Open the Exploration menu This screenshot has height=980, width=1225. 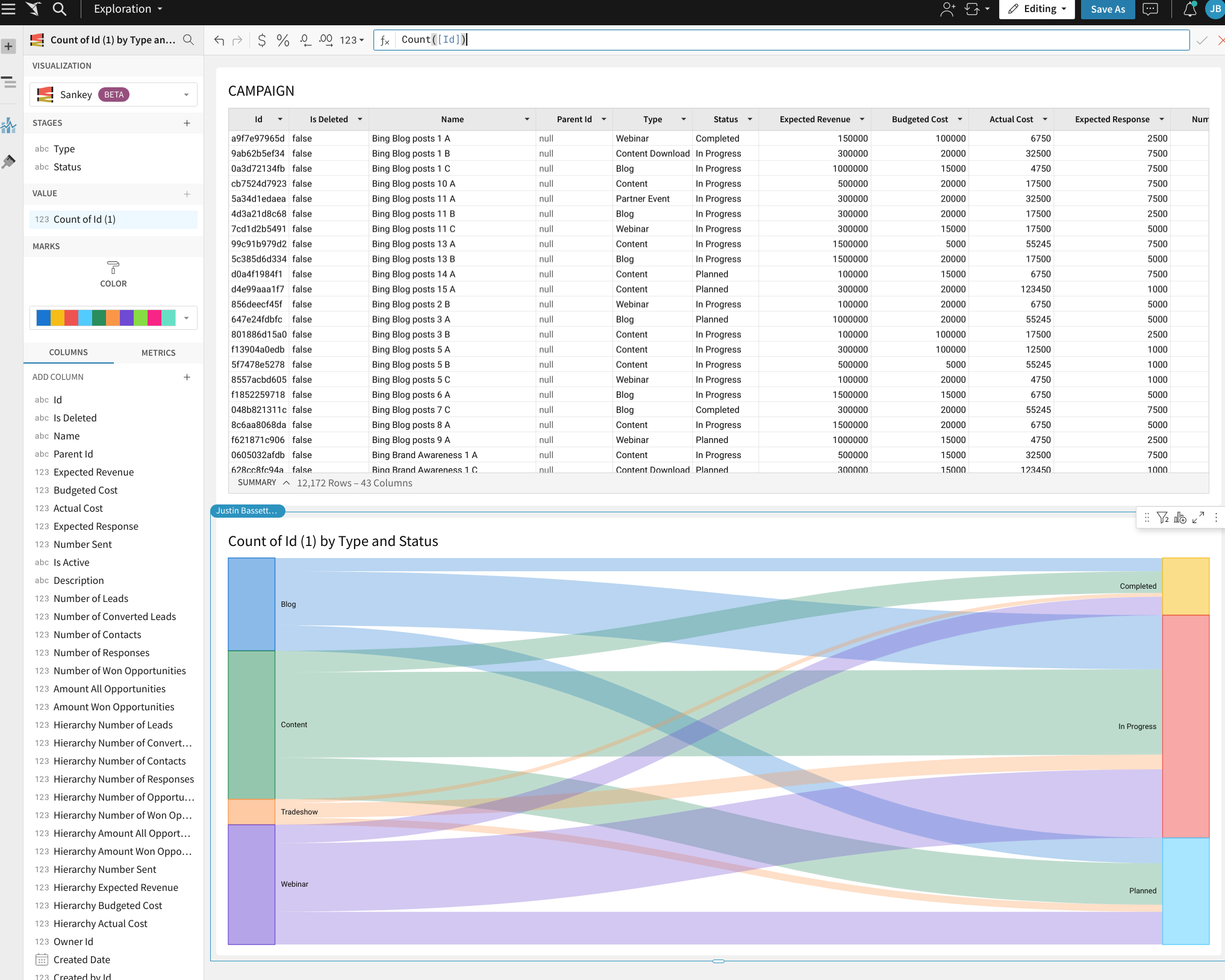[126, 9]
